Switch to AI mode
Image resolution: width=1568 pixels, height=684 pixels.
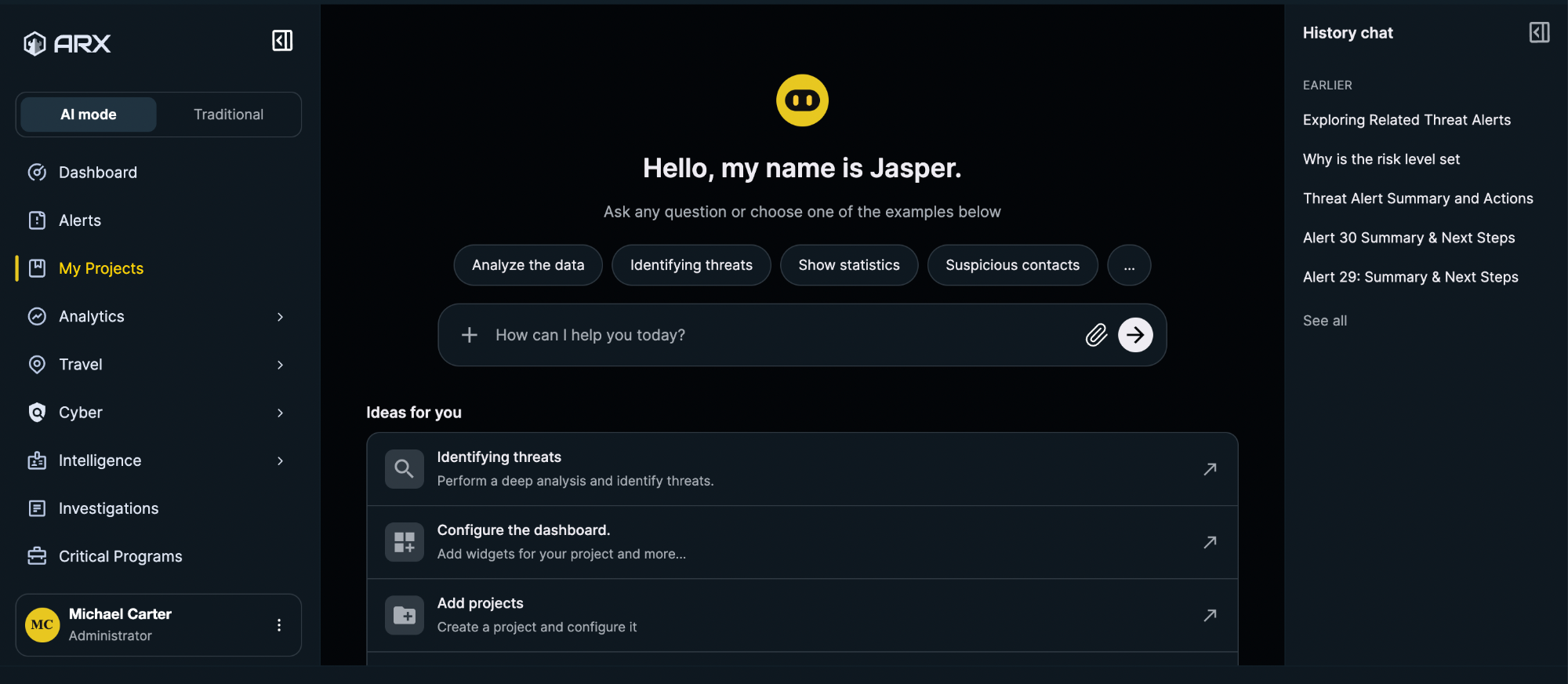click(89, 115)
